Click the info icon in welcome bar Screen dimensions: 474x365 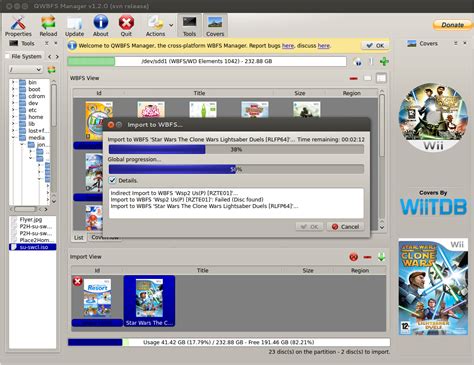pos(72,46)
